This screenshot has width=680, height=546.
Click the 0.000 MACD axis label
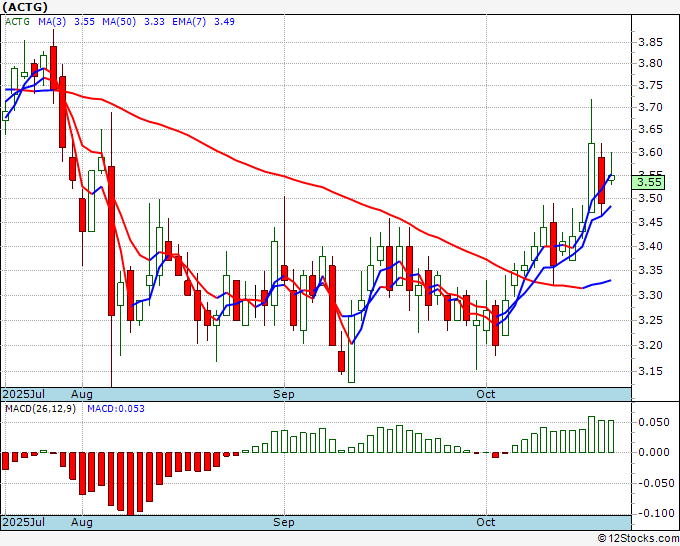(654, 452)
